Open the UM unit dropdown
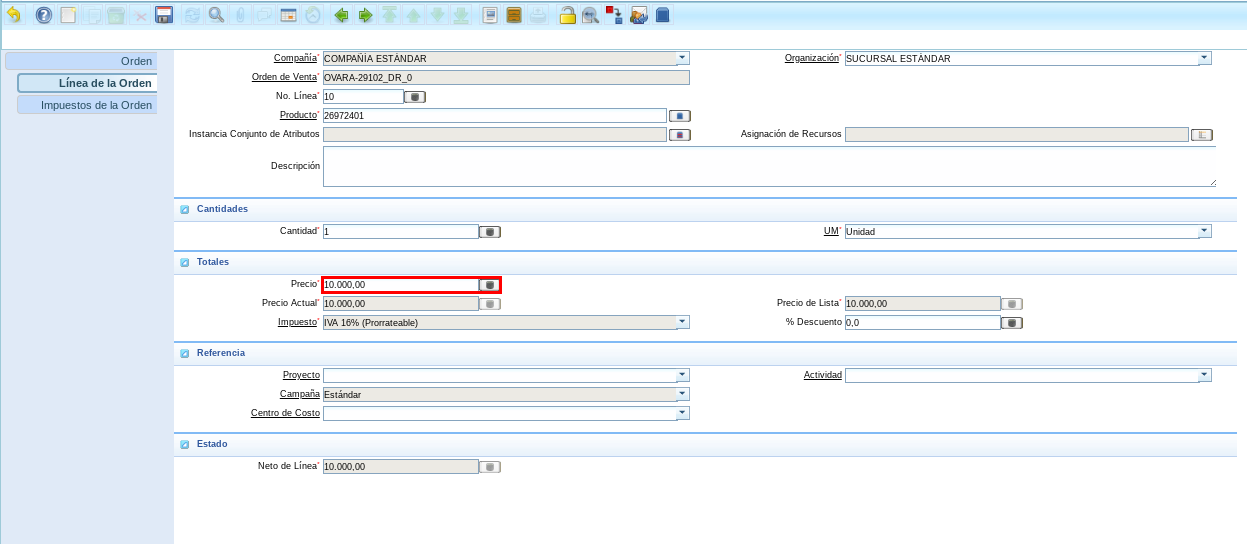Viewport: 1247px width, 544px height. coord(1205,231)
